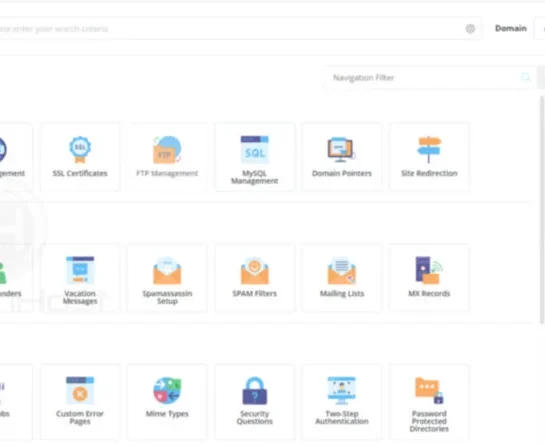
Task: Open Security Questions
Action: click(254, 402)
